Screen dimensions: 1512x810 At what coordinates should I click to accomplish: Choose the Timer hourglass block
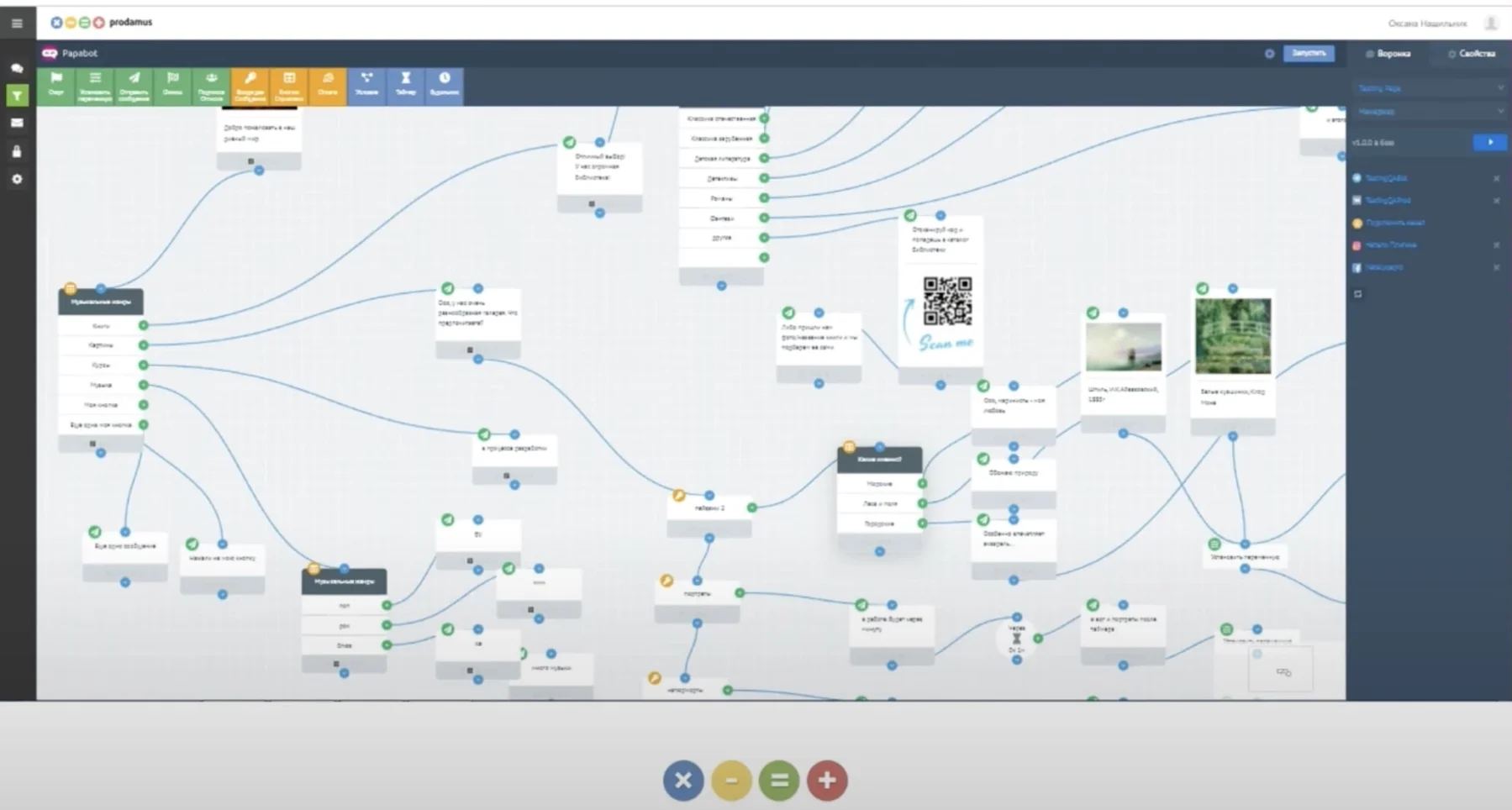coord(405,85)
